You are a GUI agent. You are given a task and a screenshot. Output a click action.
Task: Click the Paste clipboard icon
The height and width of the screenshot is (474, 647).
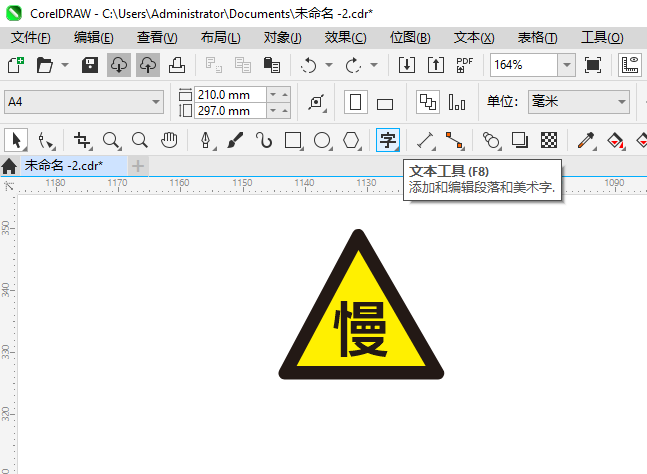click(272, 65)
